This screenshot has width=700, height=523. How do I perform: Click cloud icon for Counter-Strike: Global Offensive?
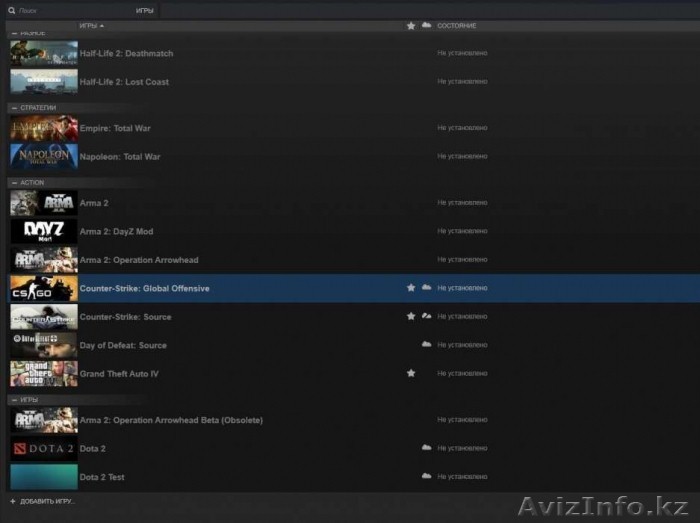(426, 287)
